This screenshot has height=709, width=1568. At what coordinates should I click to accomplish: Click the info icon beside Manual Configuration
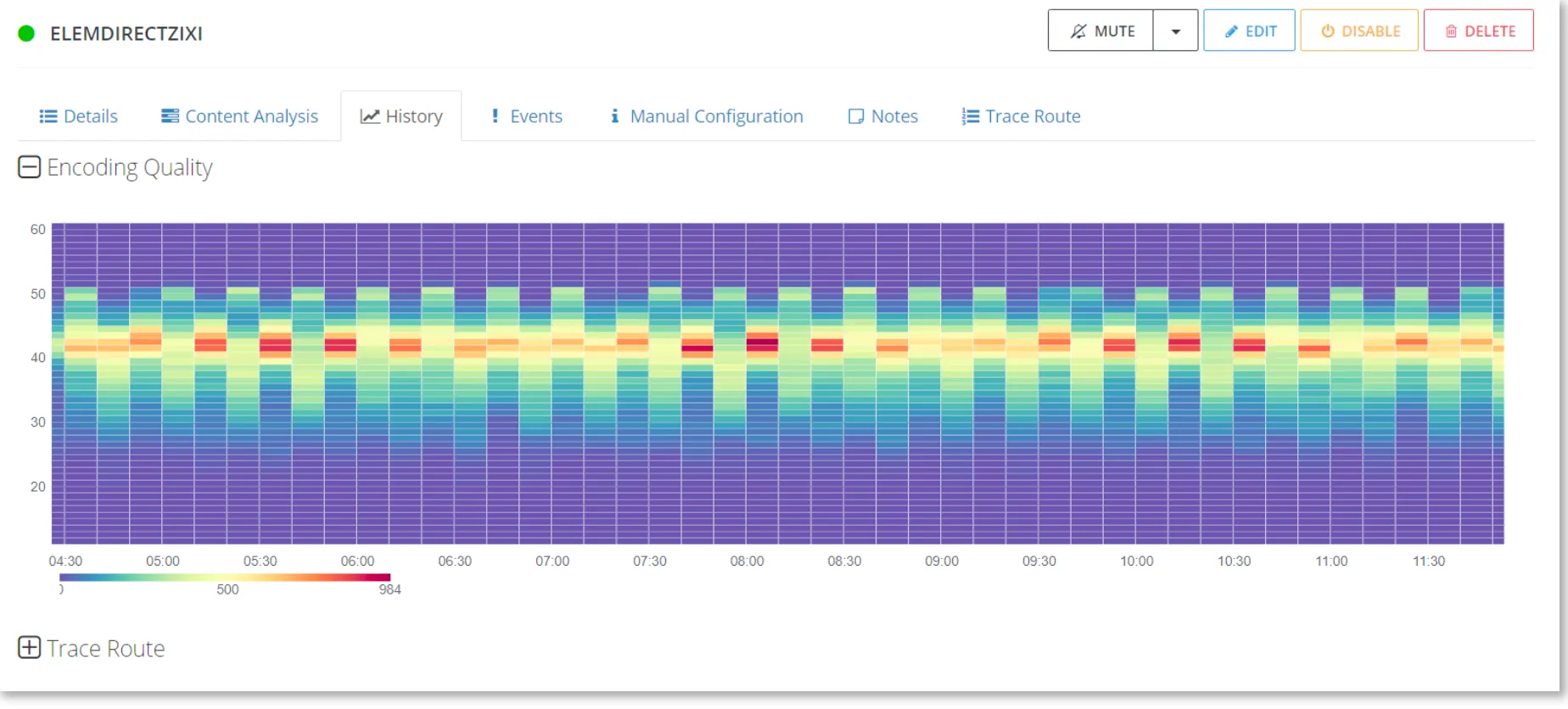[615, 116]
